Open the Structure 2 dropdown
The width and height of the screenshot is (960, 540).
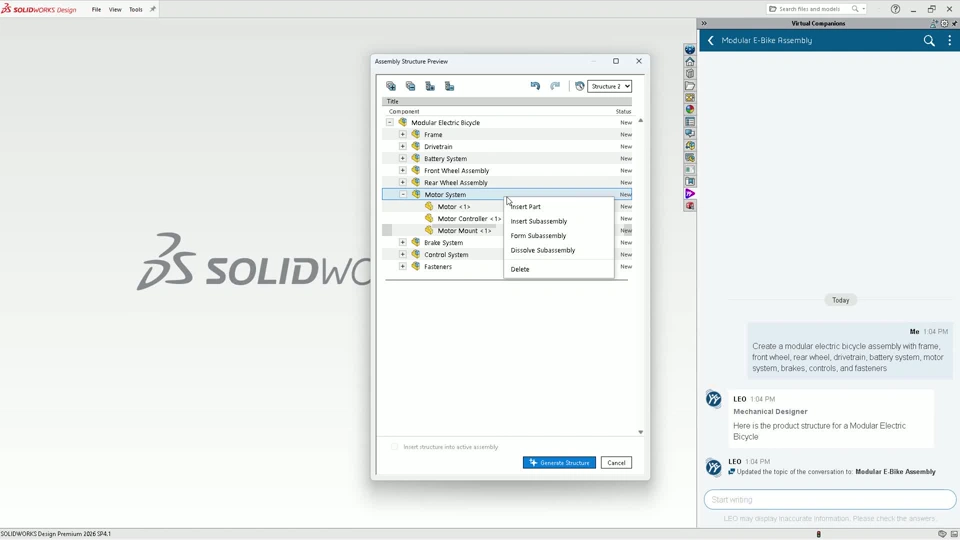(609, 86)
